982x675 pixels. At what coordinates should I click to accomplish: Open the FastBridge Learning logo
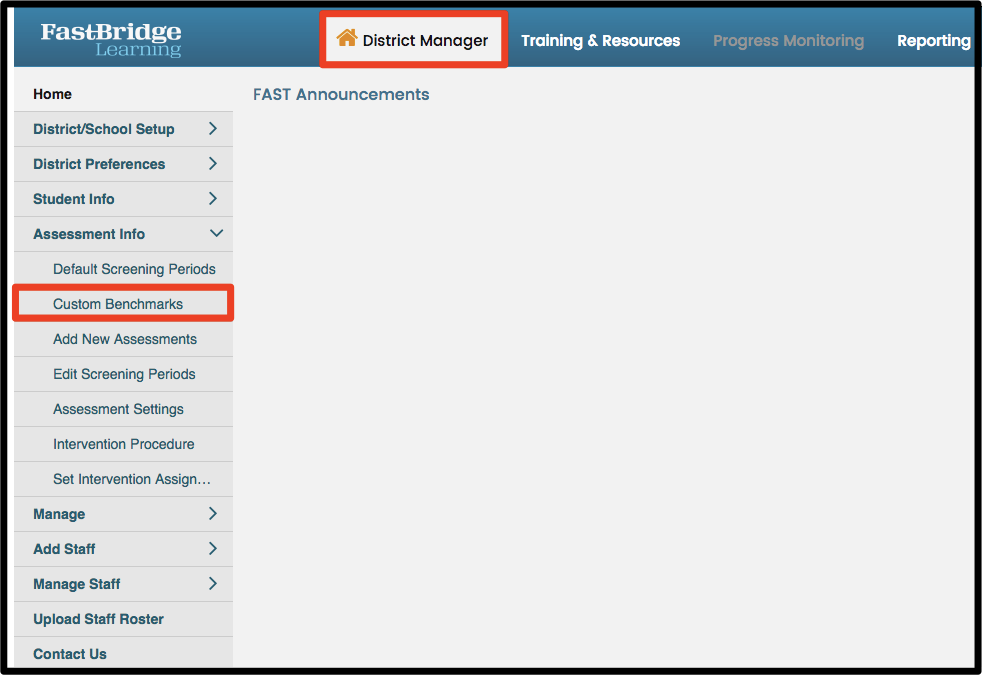[x=111, y=39]
